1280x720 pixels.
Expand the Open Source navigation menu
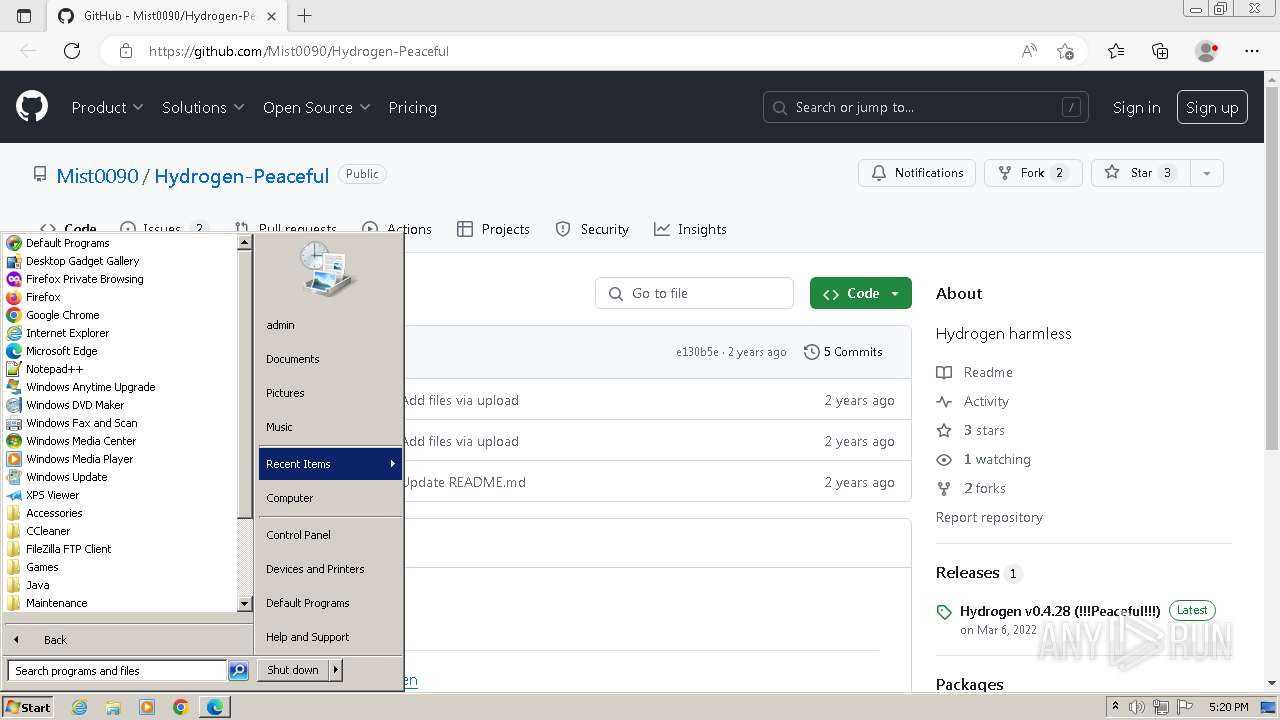pyautogui.click(x=317, y=107)
